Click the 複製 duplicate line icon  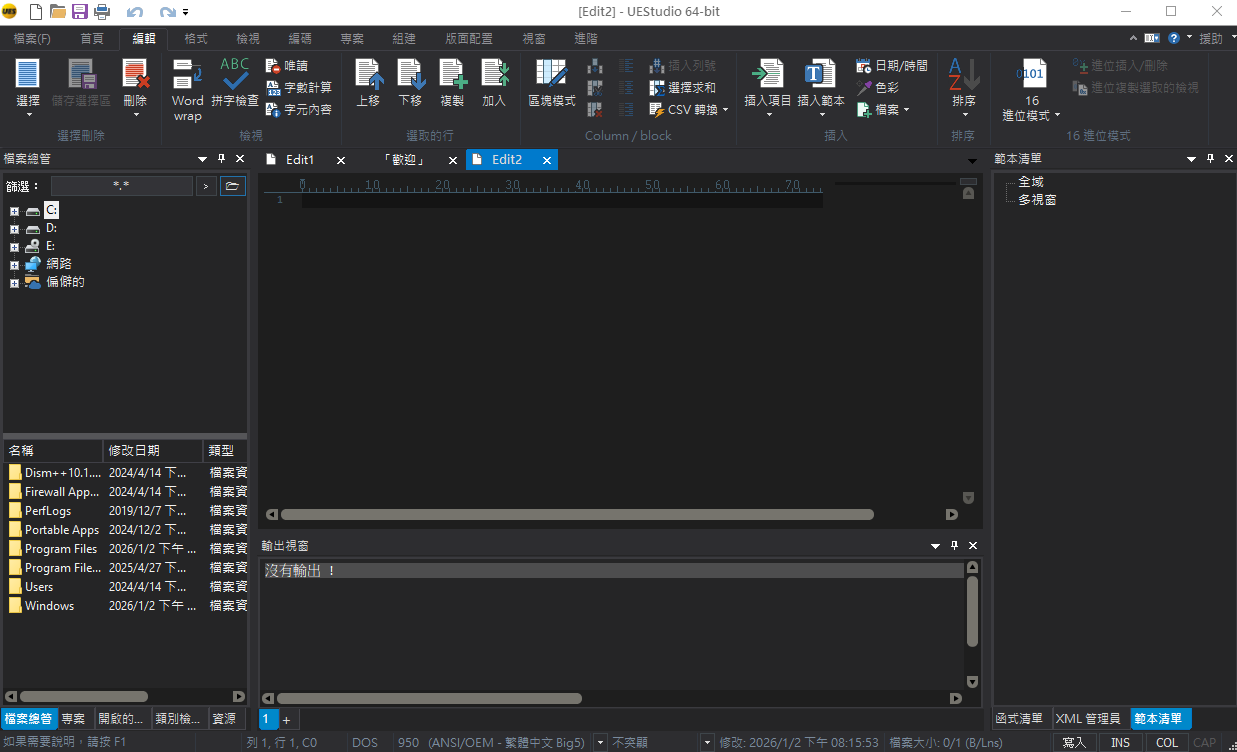[x=452, y=76]
